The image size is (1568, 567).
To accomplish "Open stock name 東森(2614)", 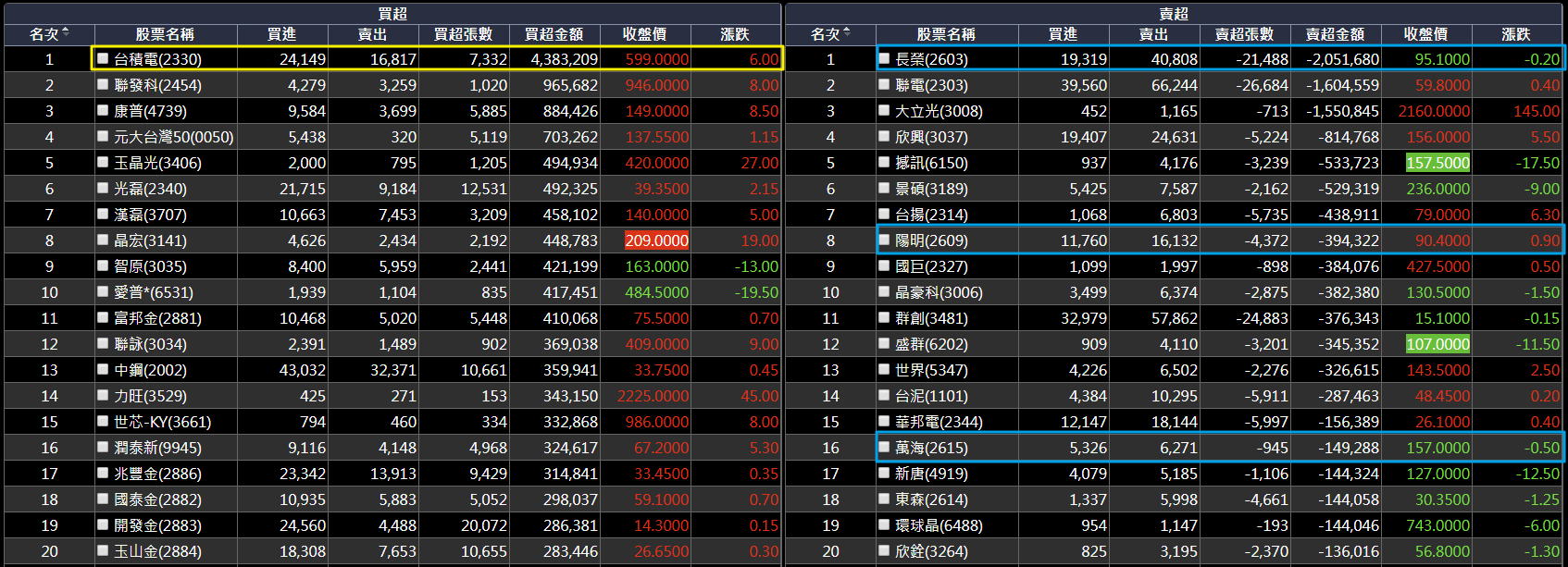I will (x=931, y=499).
